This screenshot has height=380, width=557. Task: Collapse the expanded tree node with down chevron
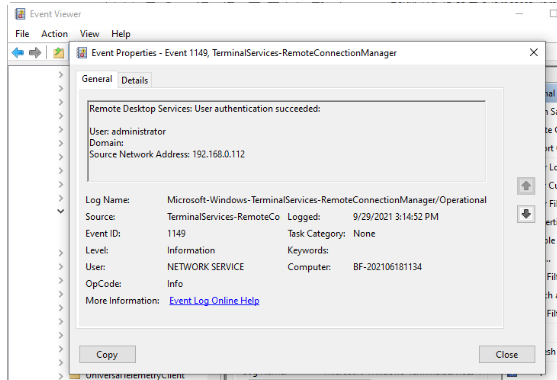pos(61,211)
